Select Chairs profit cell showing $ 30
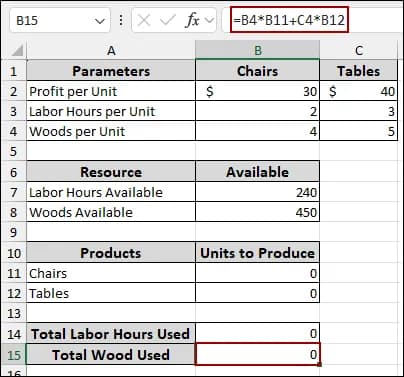404x377 pixels. point(257,91)
